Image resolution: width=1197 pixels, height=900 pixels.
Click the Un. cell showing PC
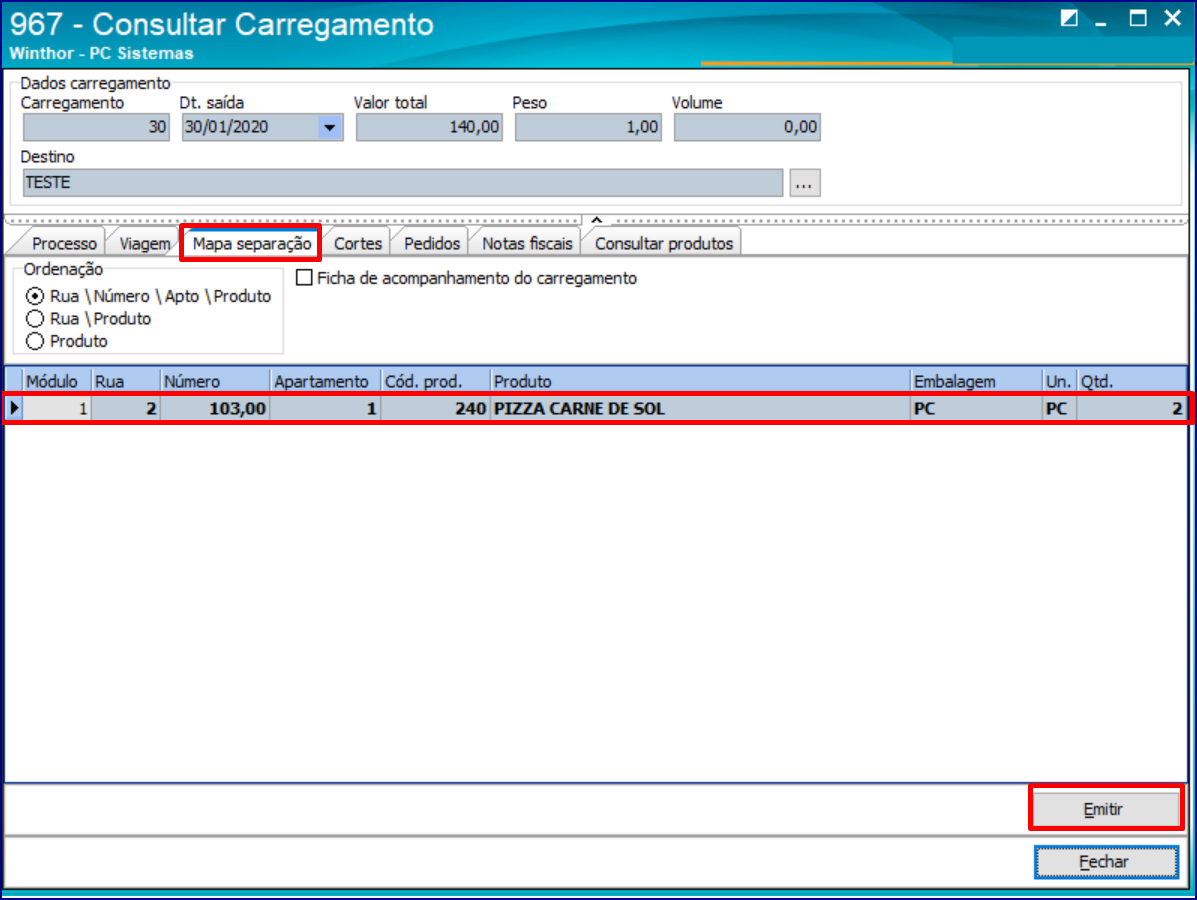tap(1060, 408)
